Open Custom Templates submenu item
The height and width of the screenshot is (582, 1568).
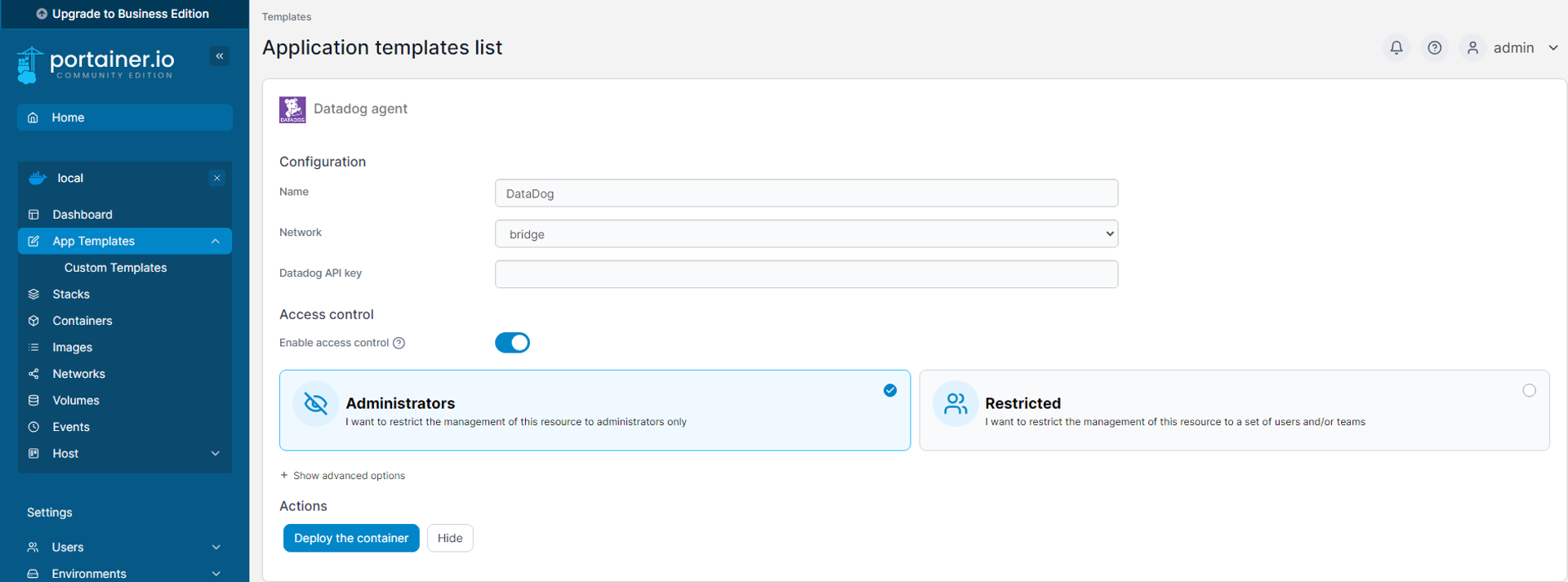[x=115, y=268]
